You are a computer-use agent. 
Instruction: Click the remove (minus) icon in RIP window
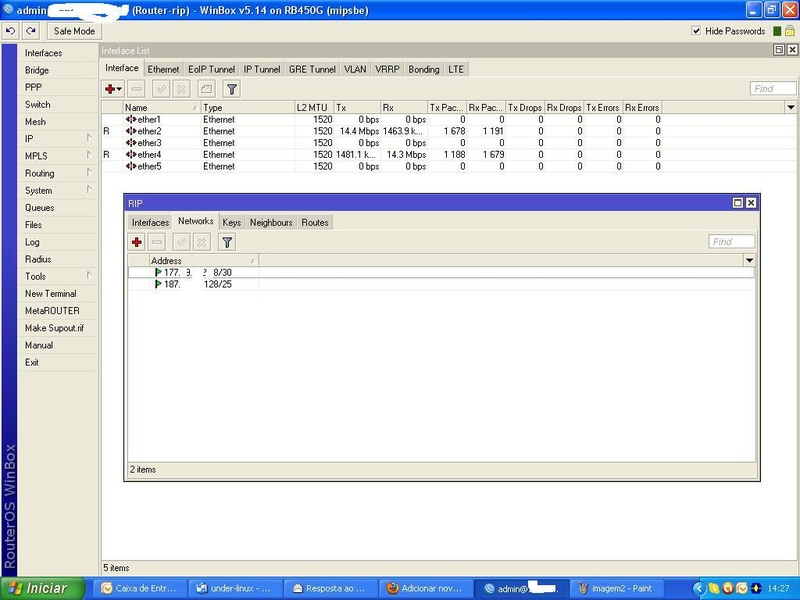[x=158, y=242]
